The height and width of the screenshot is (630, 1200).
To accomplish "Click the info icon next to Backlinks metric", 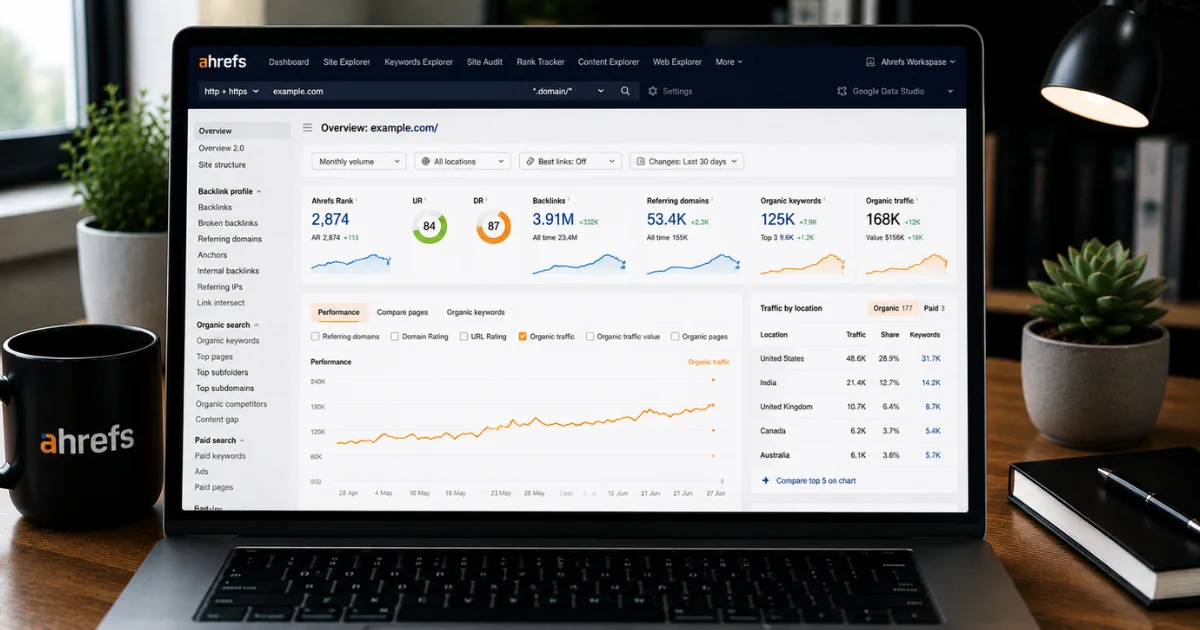I will tap(571, 201).
